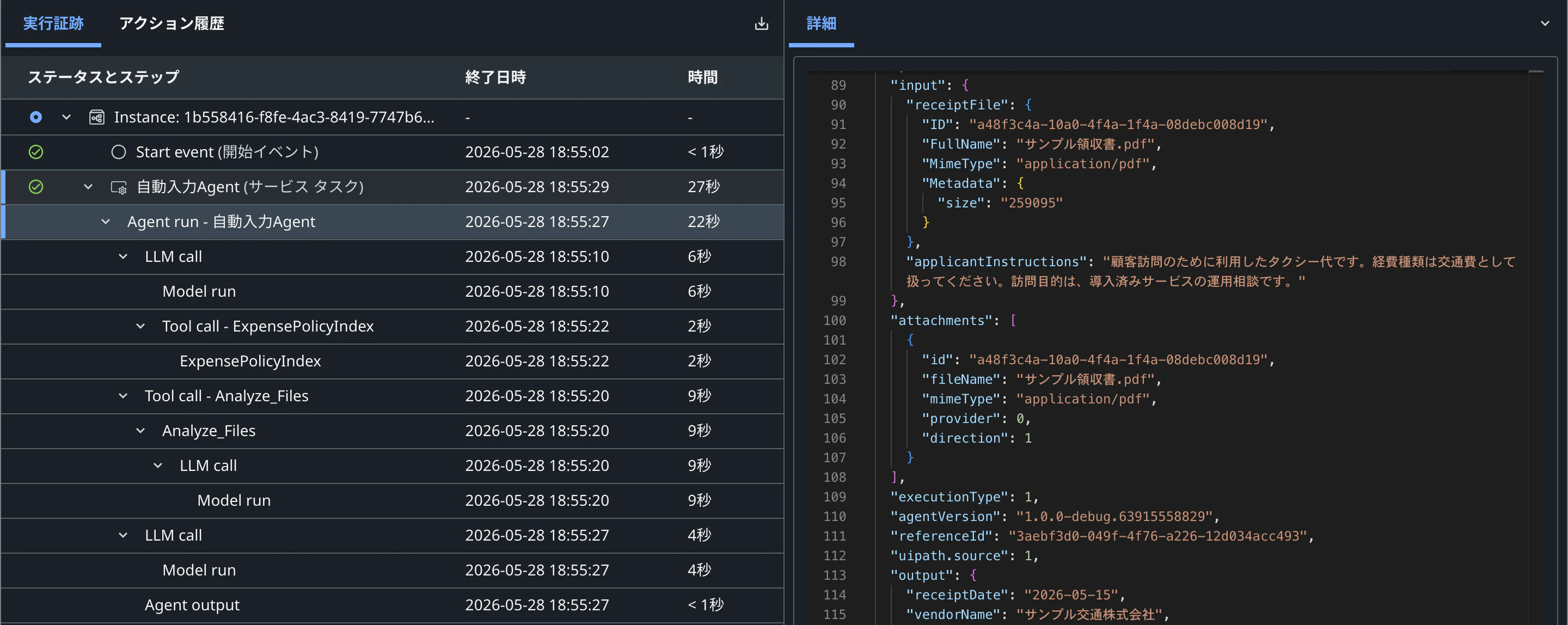Collapse the last LLM call (4秒)
This screenshot has width=1568, height=625.
coord(123,536)
